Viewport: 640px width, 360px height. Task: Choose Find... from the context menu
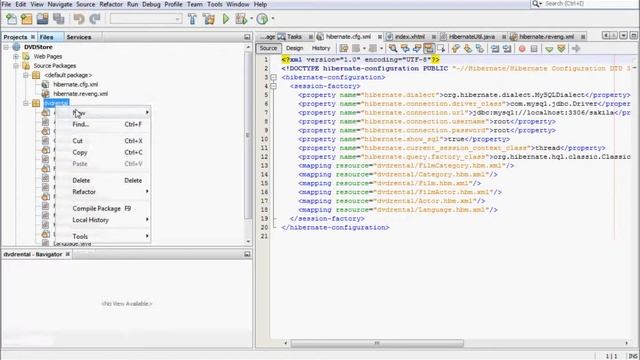coord(103,124)
